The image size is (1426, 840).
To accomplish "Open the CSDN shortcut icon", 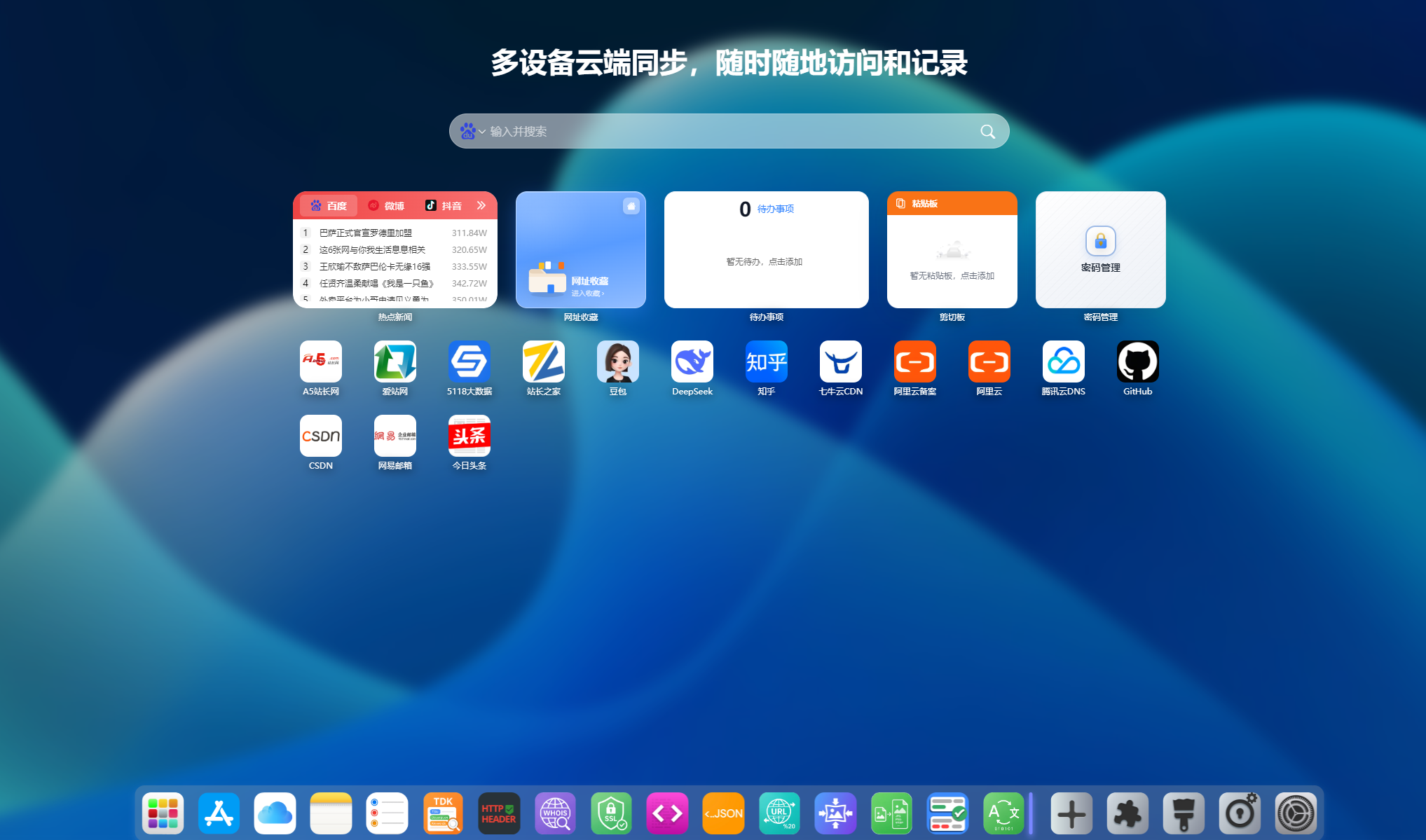I will click(x=321, y=436).
